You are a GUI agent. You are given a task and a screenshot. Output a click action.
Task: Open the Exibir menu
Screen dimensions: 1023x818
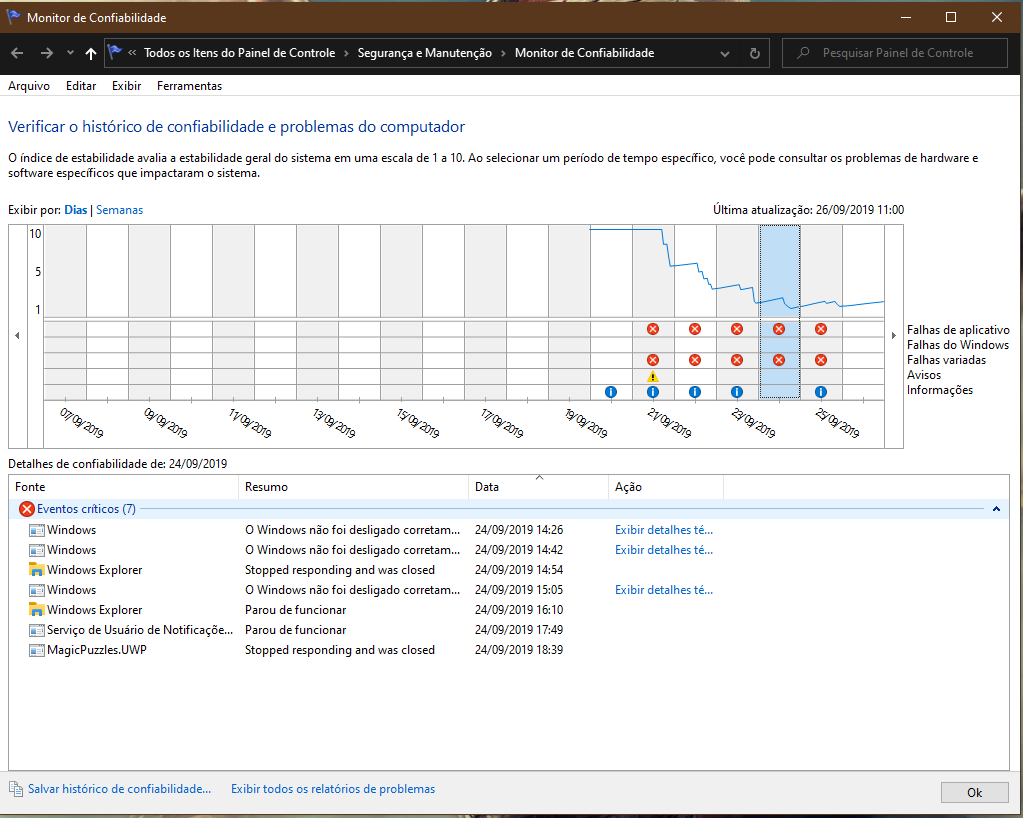coord(127,86)
